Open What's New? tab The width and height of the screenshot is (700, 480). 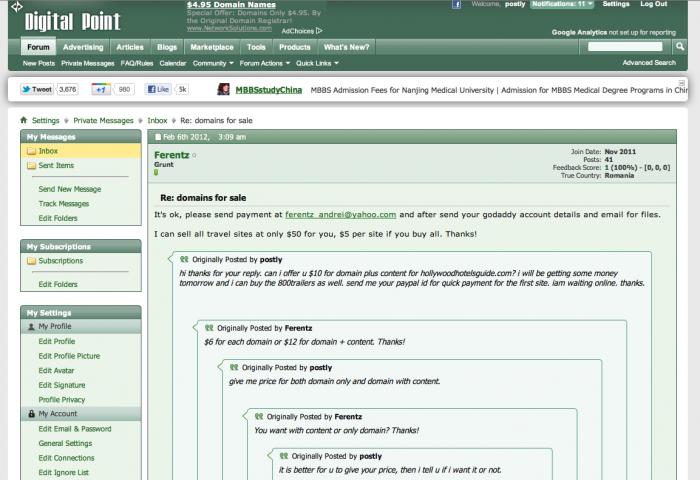coord(346,47)
